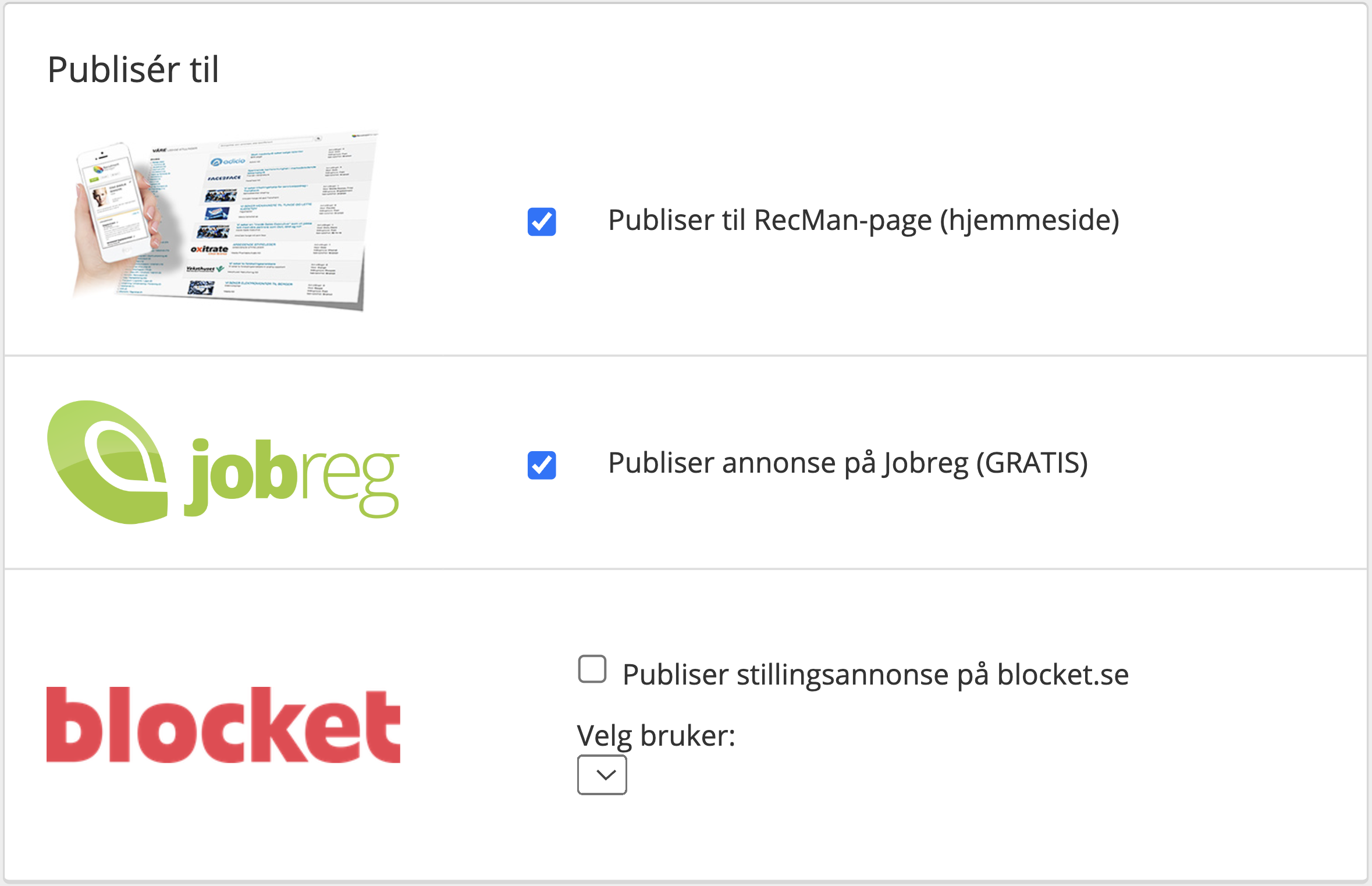Click the phone in RecMan preview image

coord(115,202)
